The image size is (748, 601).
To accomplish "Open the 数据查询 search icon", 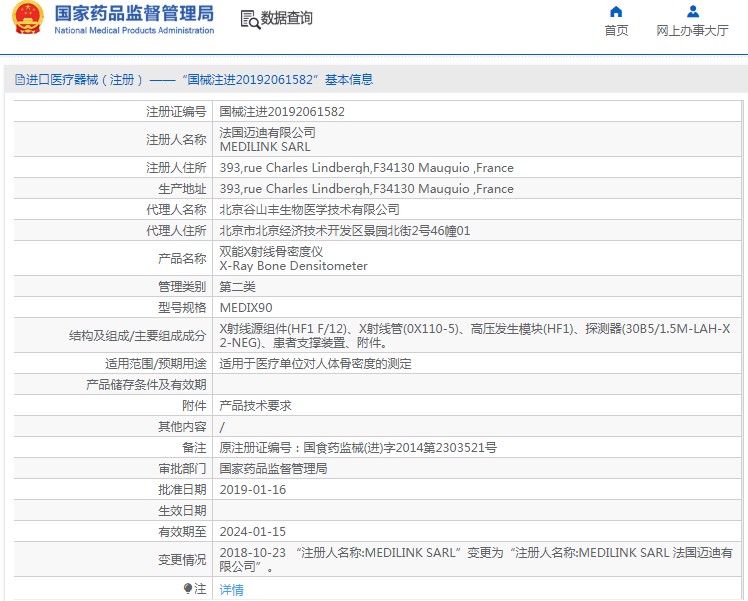I will pos(250,19).
